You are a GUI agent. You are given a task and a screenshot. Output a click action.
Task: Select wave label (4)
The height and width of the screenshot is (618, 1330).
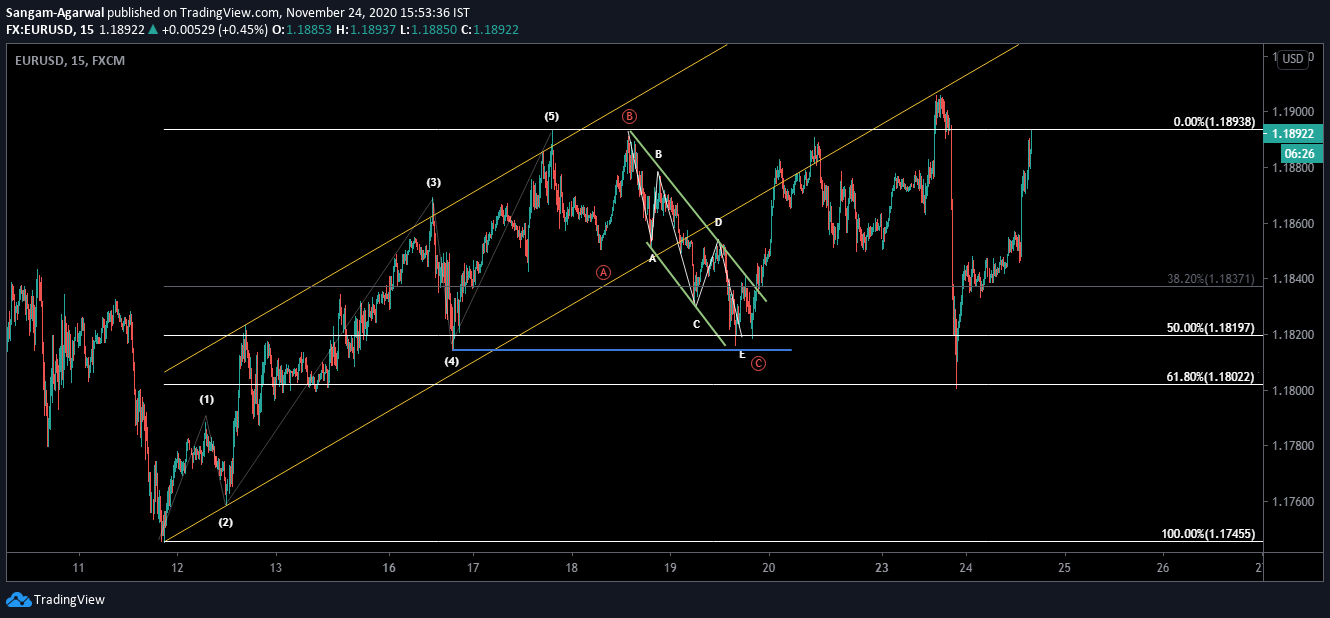click(x=452, y=361)
